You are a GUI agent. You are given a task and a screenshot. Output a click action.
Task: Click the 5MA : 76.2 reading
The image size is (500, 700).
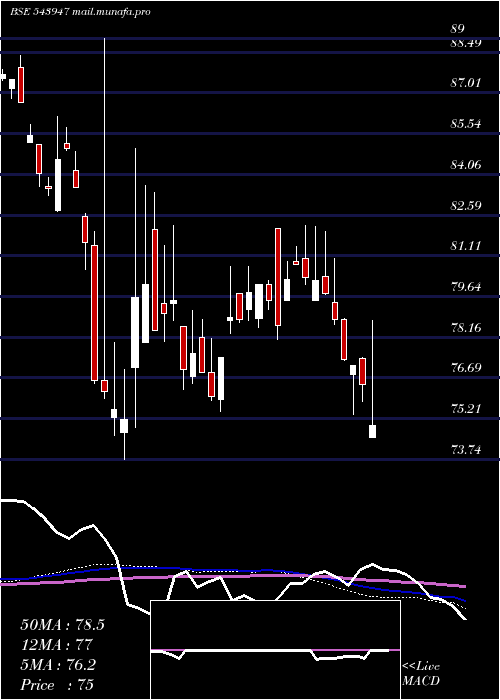click(x=58, y=665)
